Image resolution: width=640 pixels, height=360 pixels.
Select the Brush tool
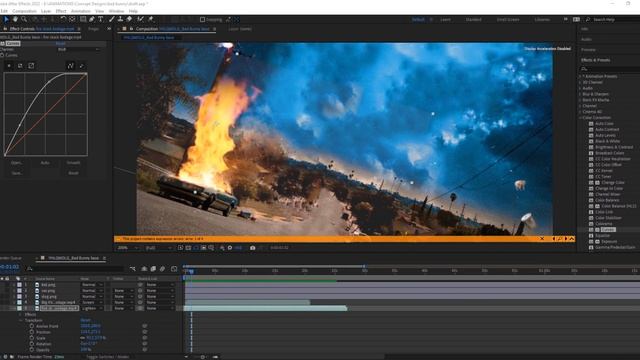pos(111,19)
